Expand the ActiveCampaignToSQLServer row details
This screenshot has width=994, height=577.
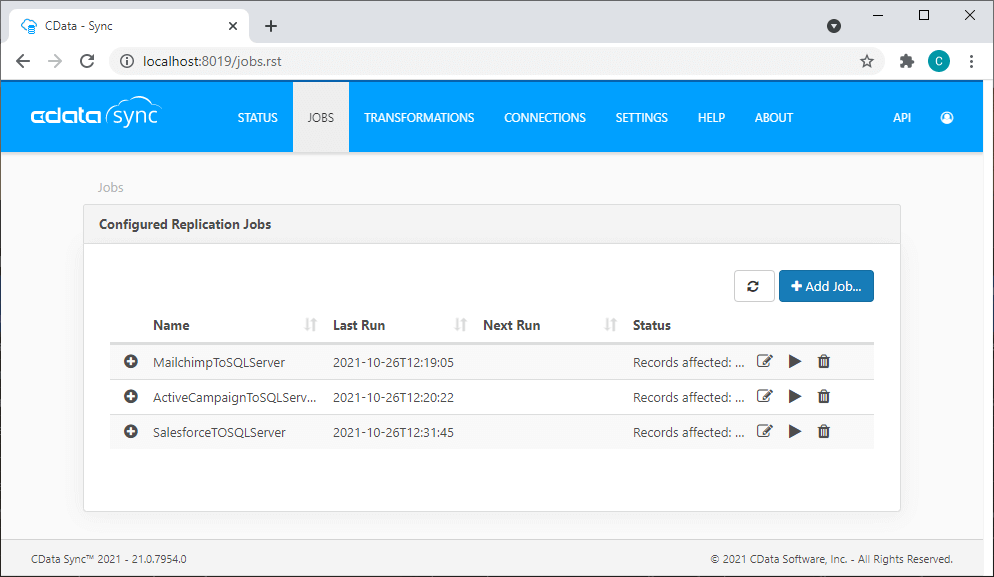(x=130, y=397)
